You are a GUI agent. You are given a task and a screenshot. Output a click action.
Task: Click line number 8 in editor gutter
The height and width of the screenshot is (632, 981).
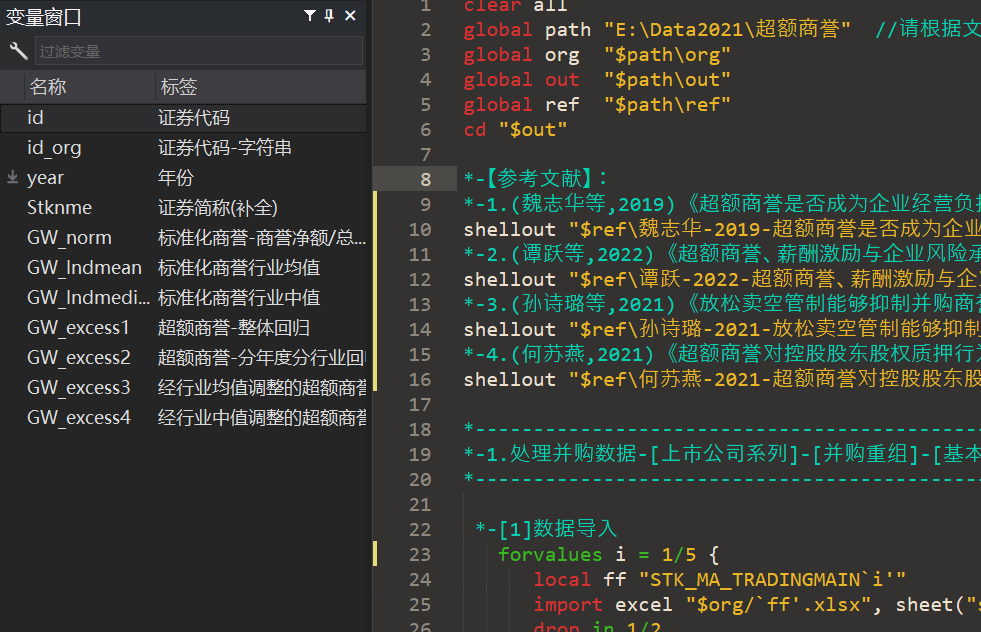pyautogui.click(x=425, y=180)
